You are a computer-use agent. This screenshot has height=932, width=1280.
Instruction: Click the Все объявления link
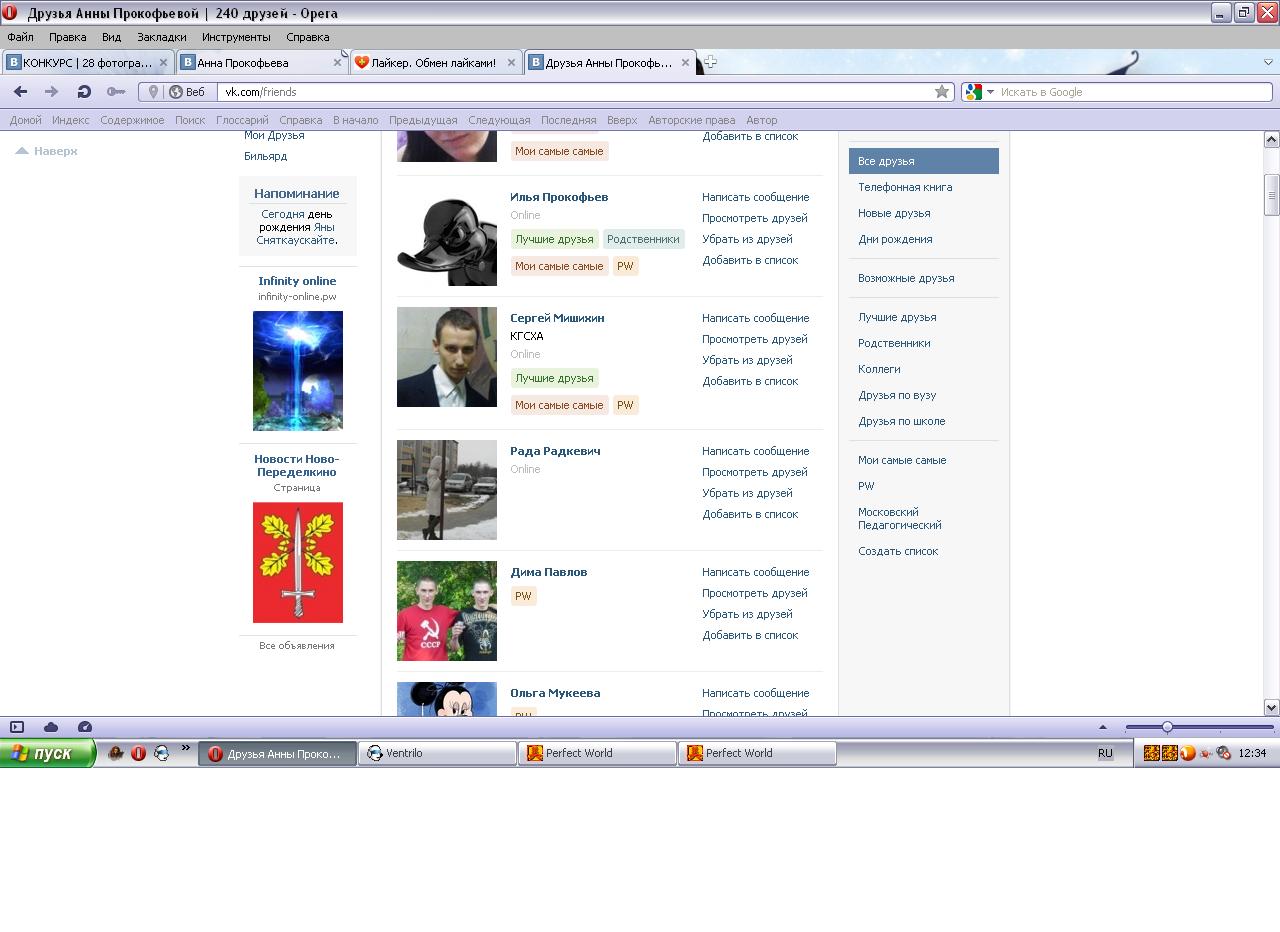[x=297, y=646]
